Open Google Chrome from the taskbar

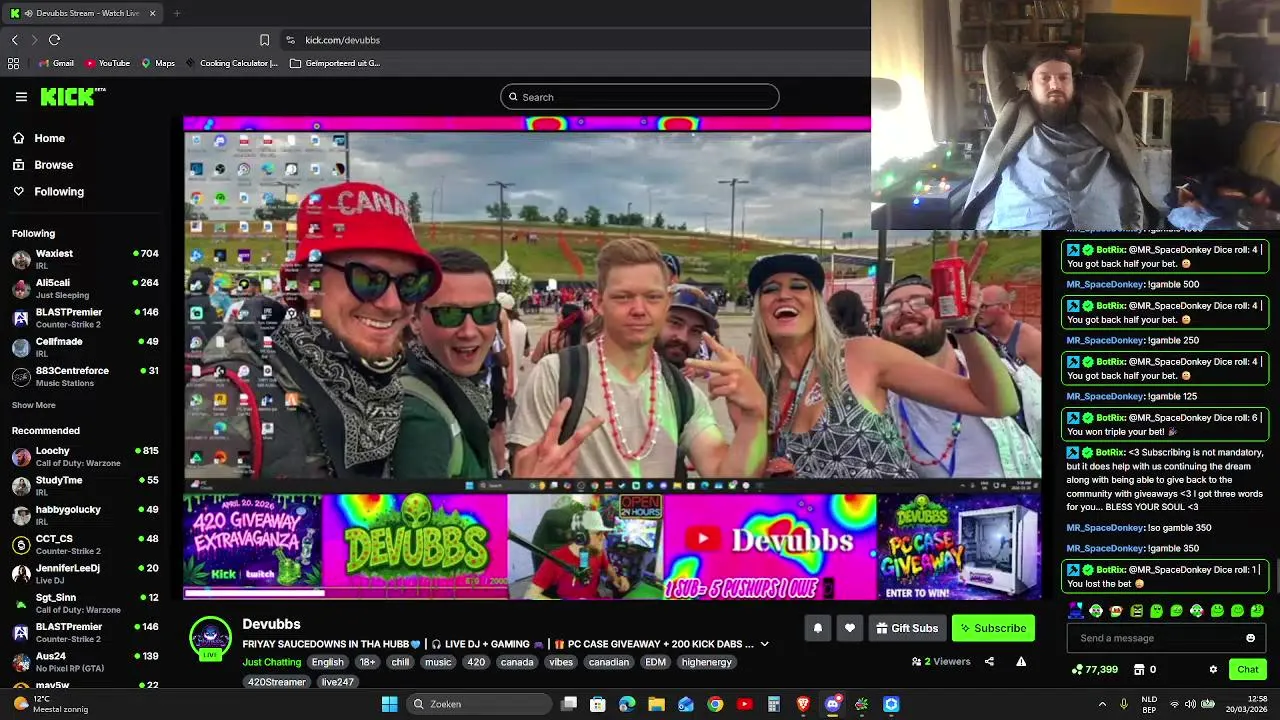click(x=715, y=704)
